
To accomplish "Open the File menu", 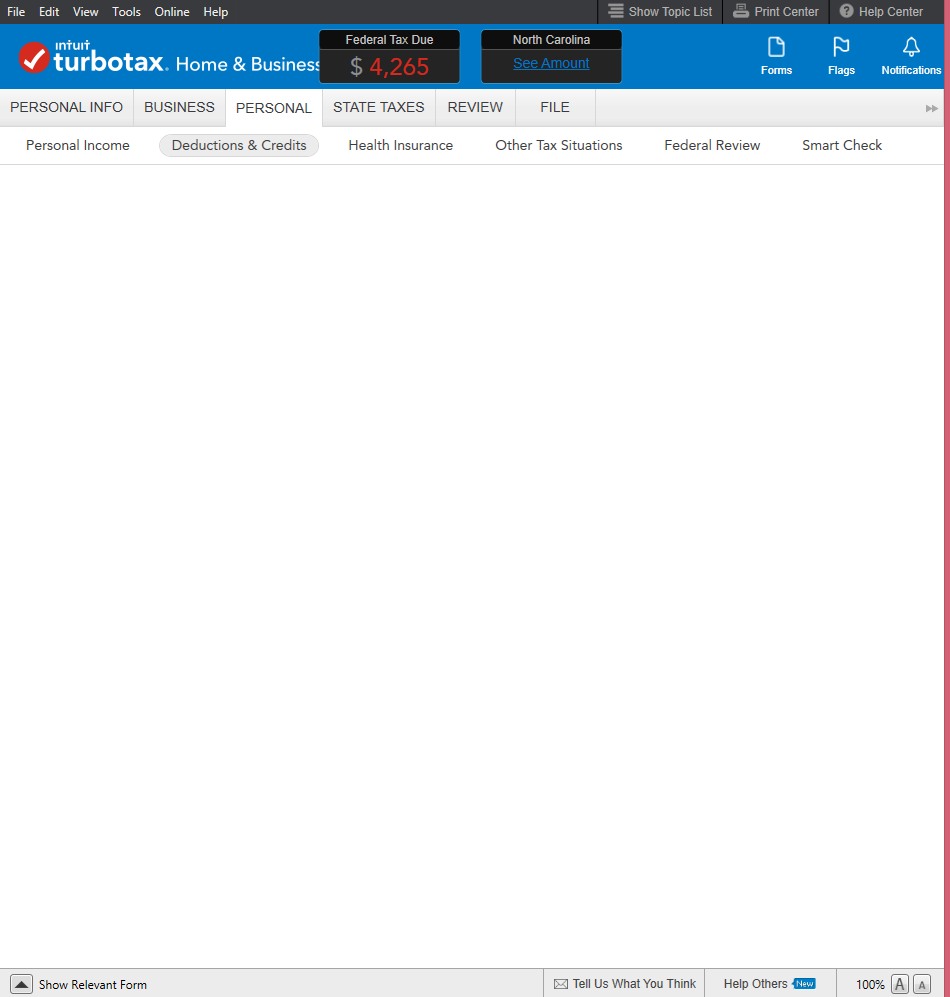I will tap(16, 12).
